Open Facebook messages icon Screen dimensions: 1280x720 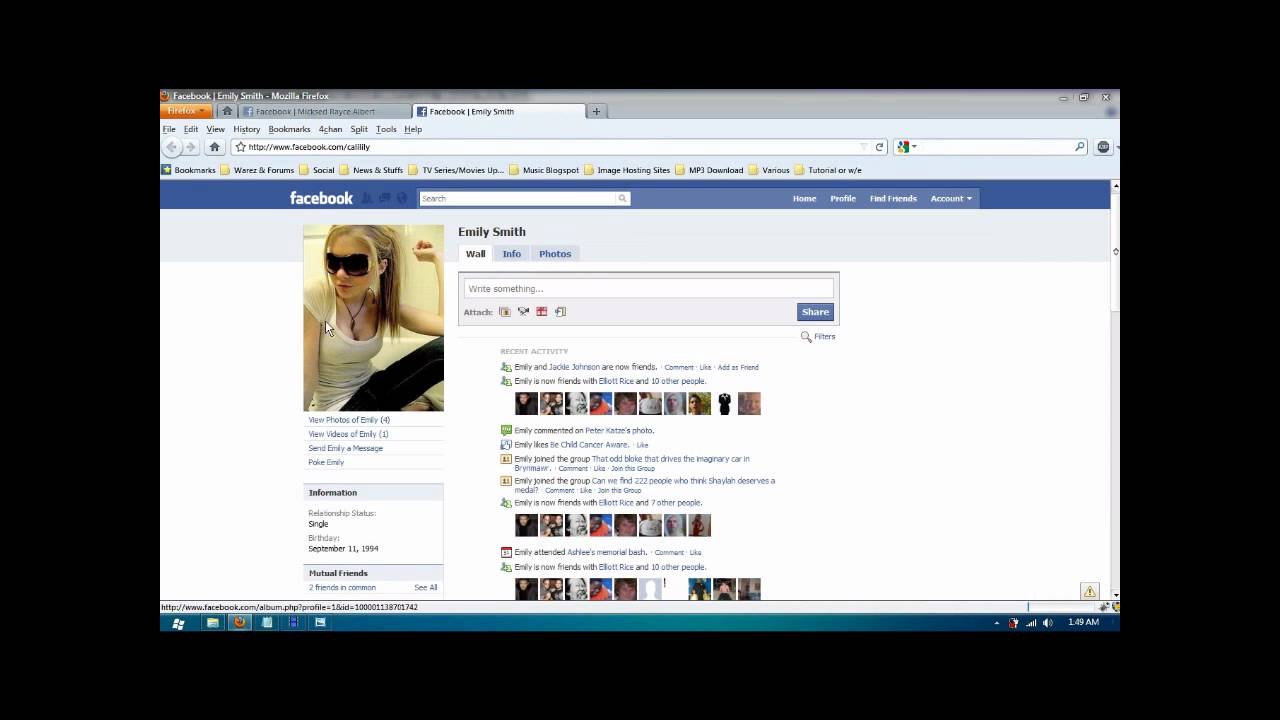[x=384, y=198]
